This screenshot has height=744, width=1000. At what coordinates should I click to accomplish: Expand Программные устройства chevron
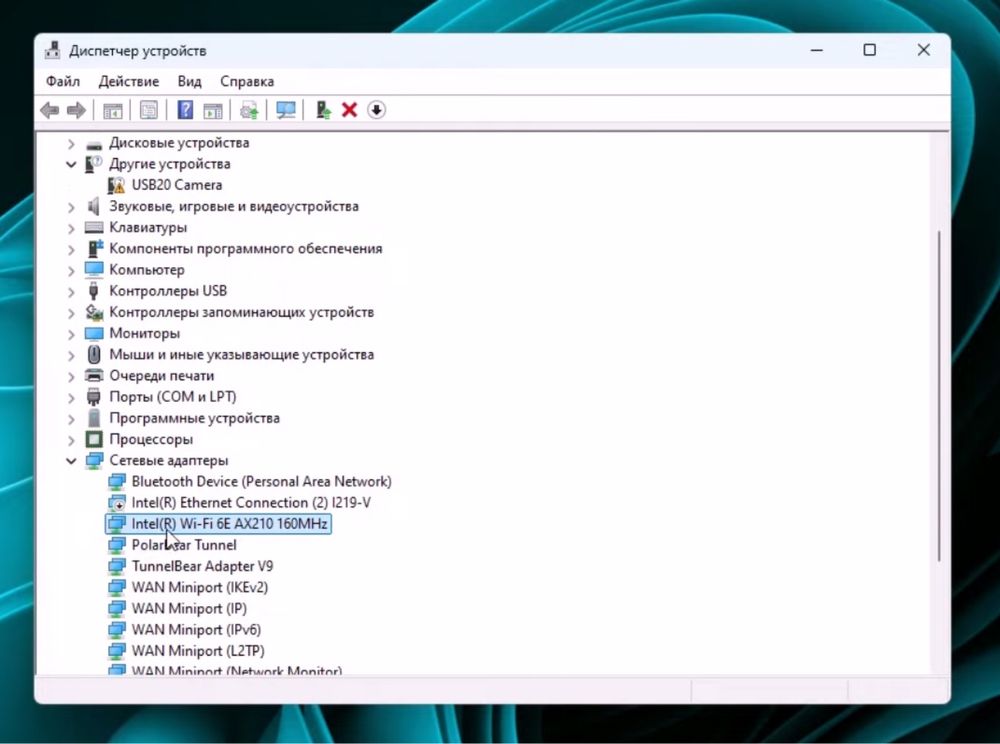pos(71,419)
